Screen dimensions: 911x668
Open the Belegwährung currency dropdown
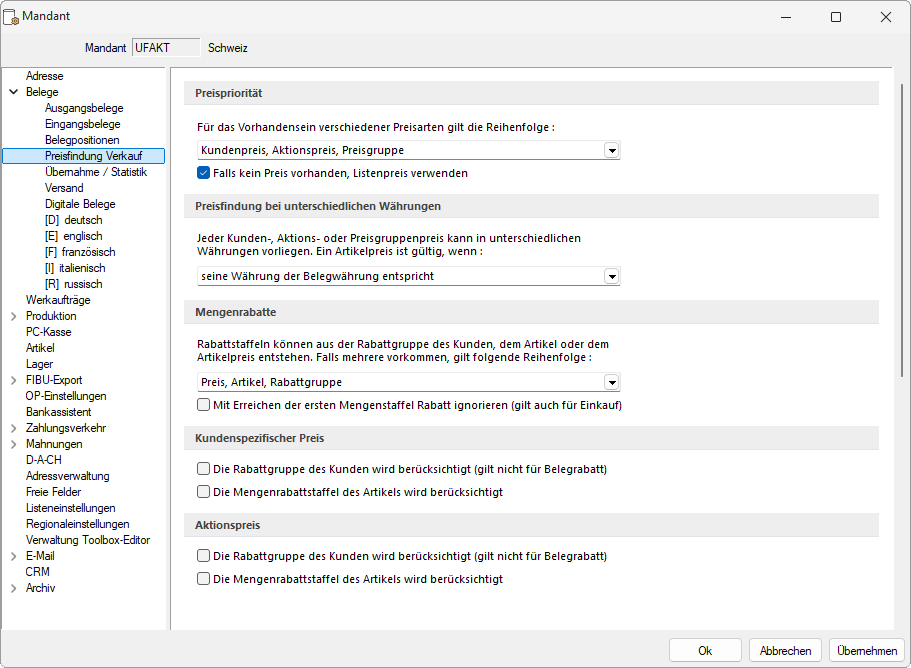pos(611,276)
